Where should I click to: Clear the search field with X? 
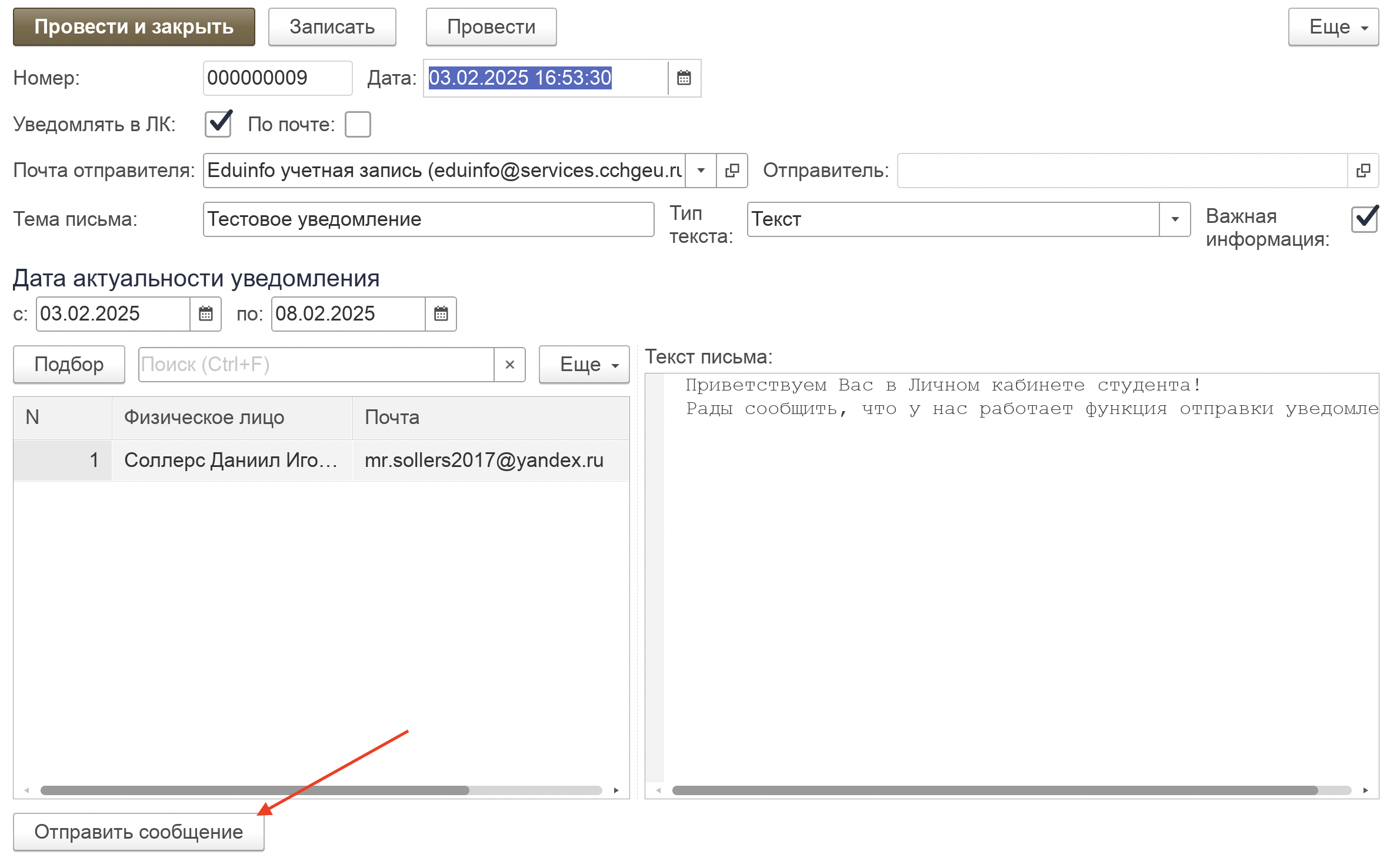click(509, 365)
